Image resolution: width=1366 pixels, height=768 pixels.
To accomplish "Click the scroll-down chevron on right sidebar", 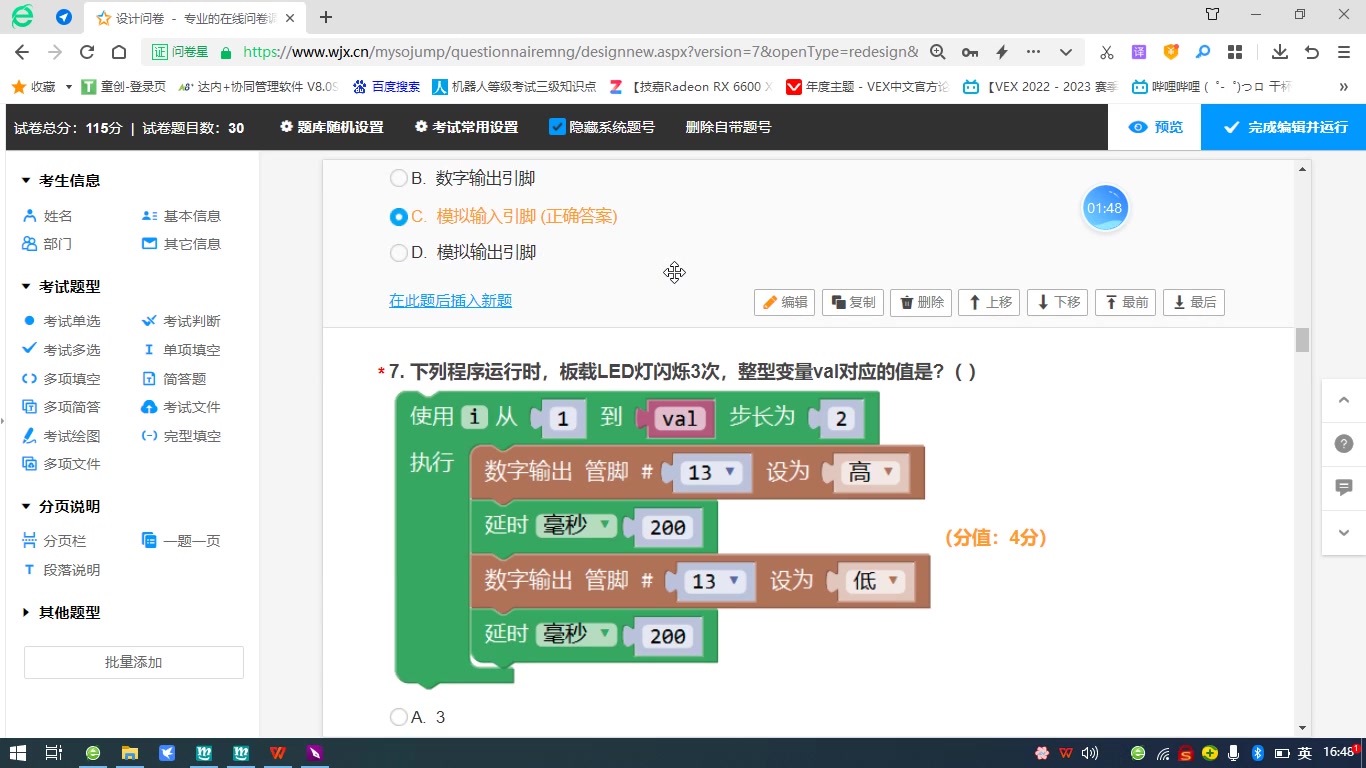I will point(1343,533).
